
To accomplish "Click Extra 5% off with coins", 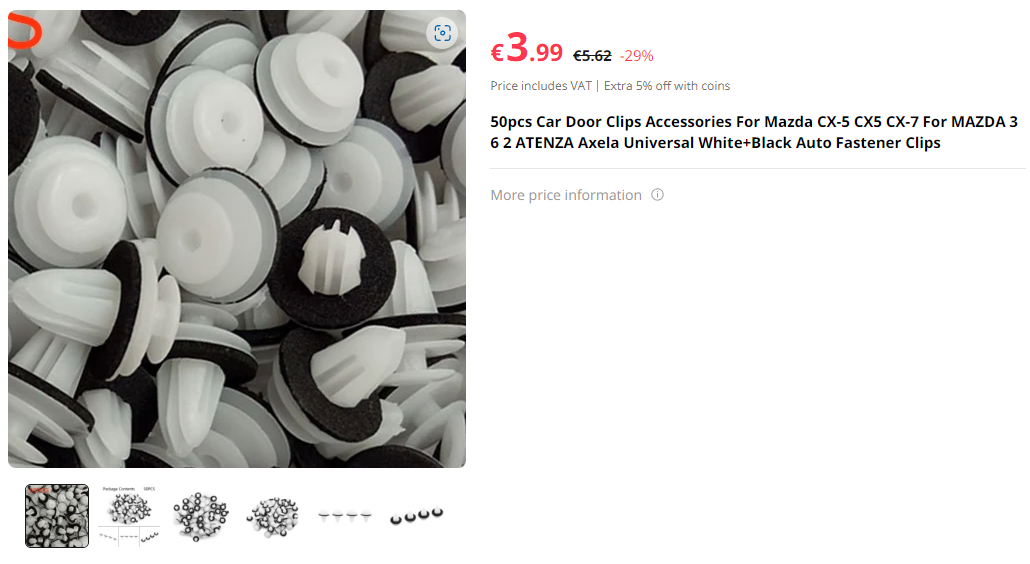I will [667, 85].
